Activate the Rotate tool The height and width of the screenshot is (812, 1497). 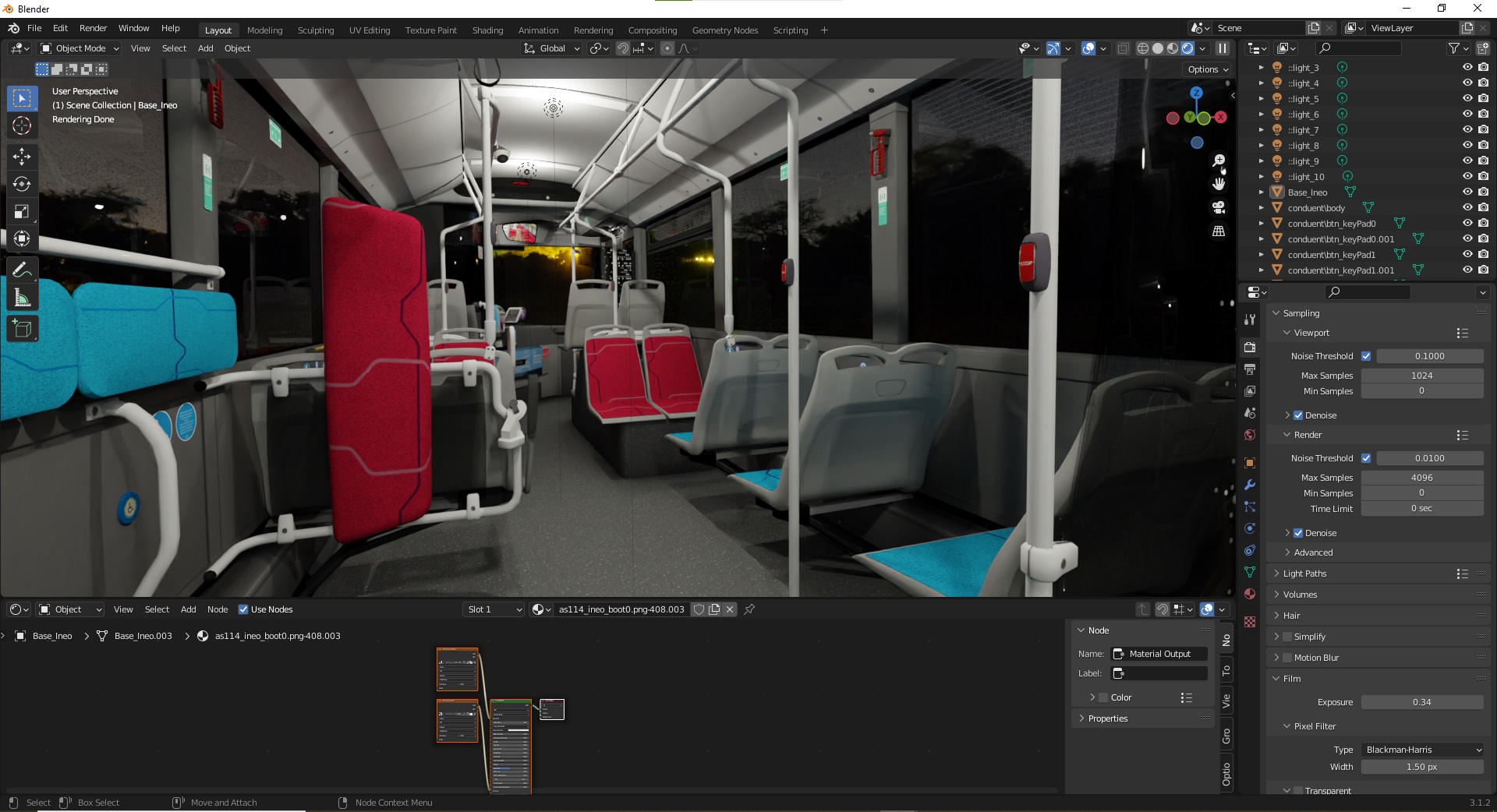click(x=22, y=184)
